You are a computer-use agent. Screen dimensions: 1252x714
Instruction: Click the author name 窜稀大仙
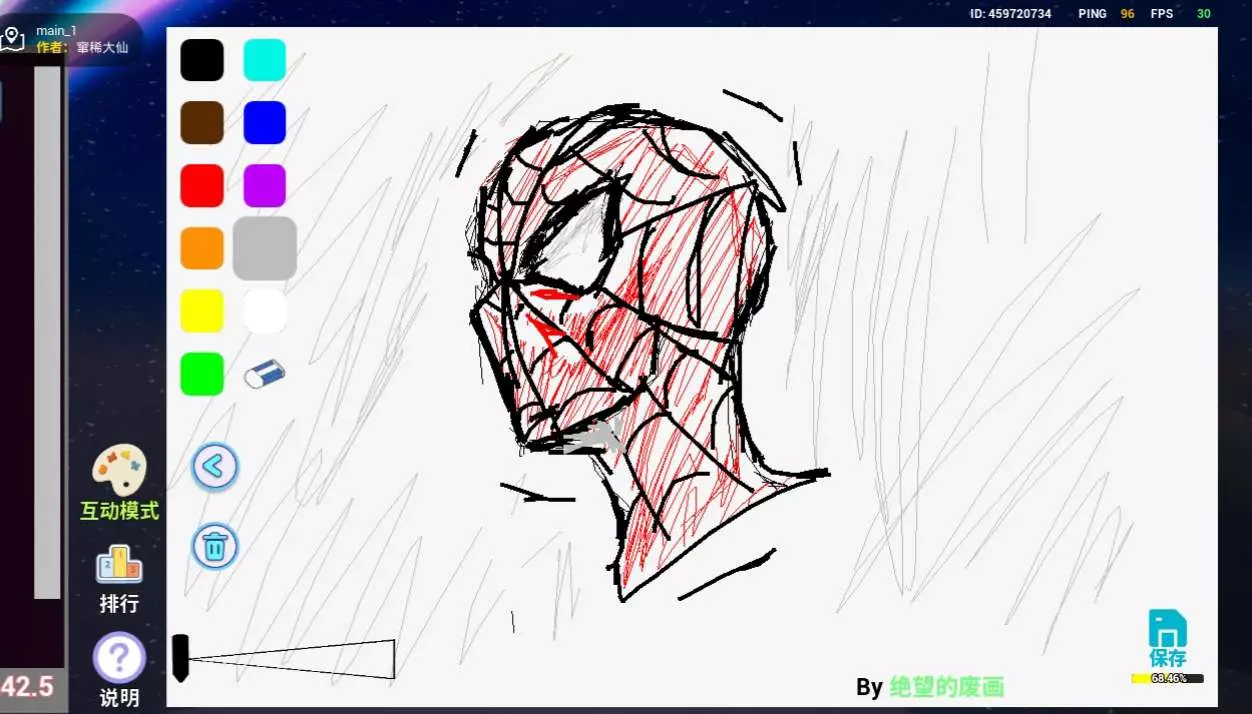pyautogui.click(x=102, y=47)
